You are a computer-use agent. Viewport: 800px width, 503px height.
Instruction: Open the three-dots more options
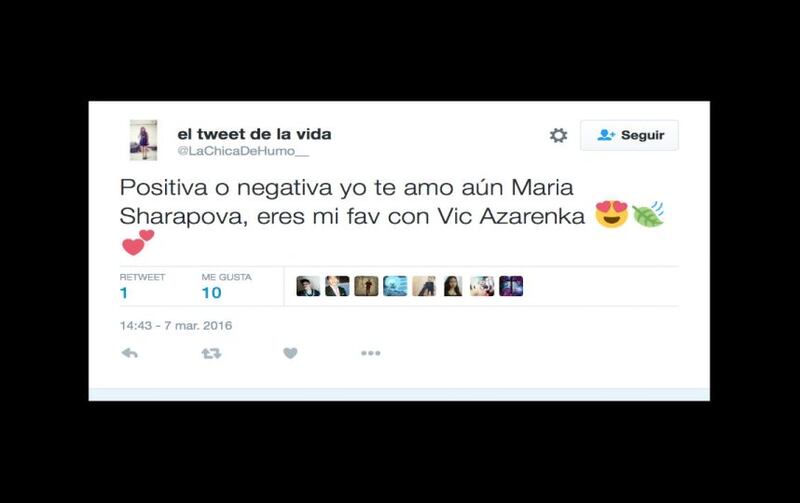pos(371,353)
